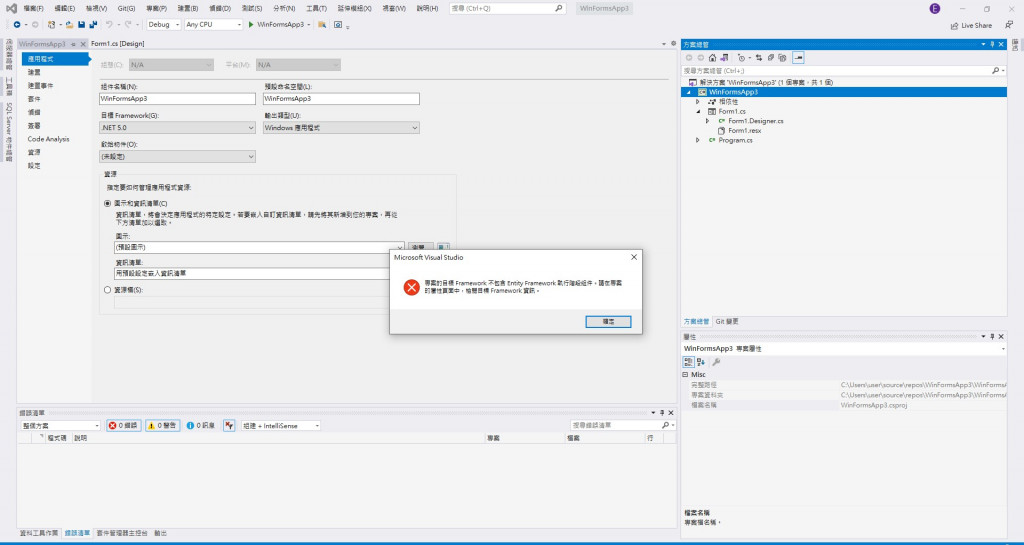The height and width of the screenshot is (545, 1024).
Task: Click the assembly name input field
Action: tap(177, 99)
